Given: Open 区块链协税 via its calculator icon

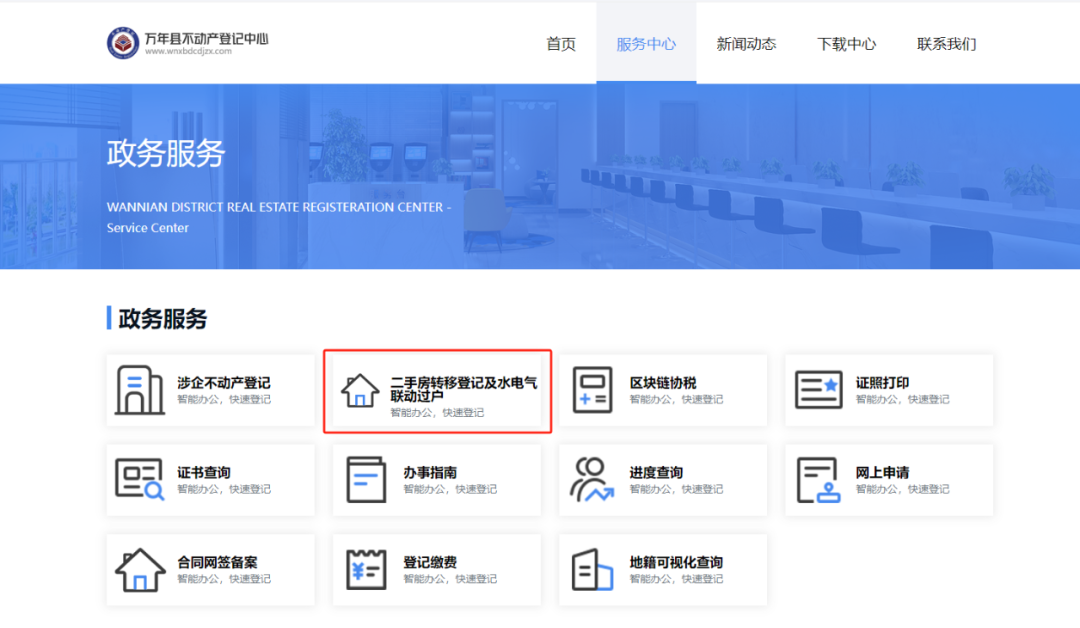Looking at the screenshot, I should [x=594, y=390].
